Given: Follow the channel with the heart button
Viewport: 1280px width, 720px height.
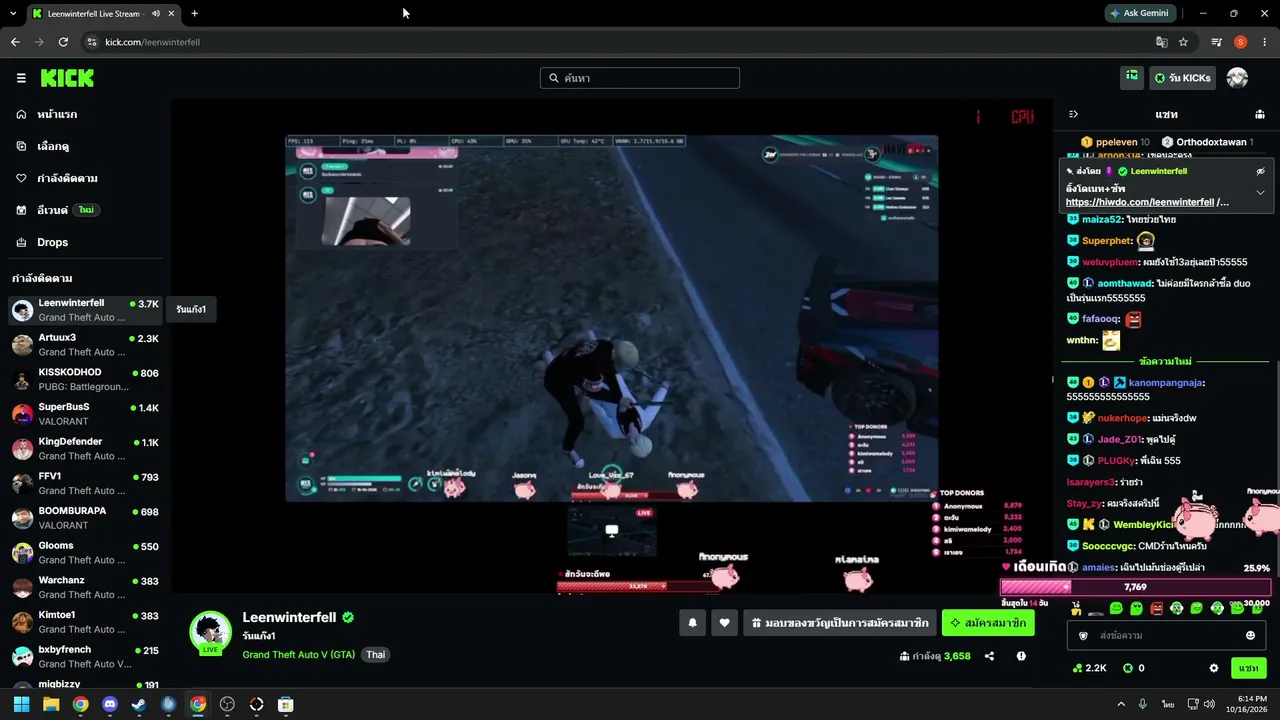Looking at the screenshot, I should point(724,623).
